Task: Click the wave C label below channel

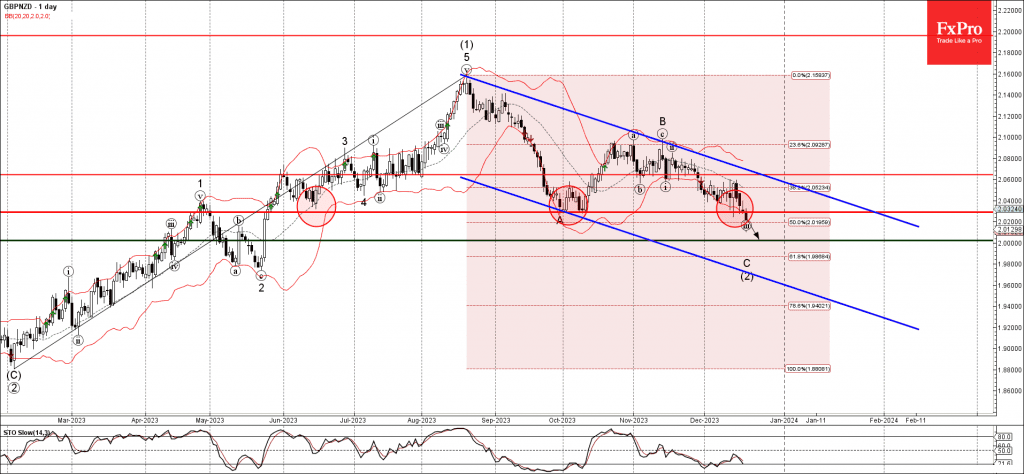Action: 746,263
